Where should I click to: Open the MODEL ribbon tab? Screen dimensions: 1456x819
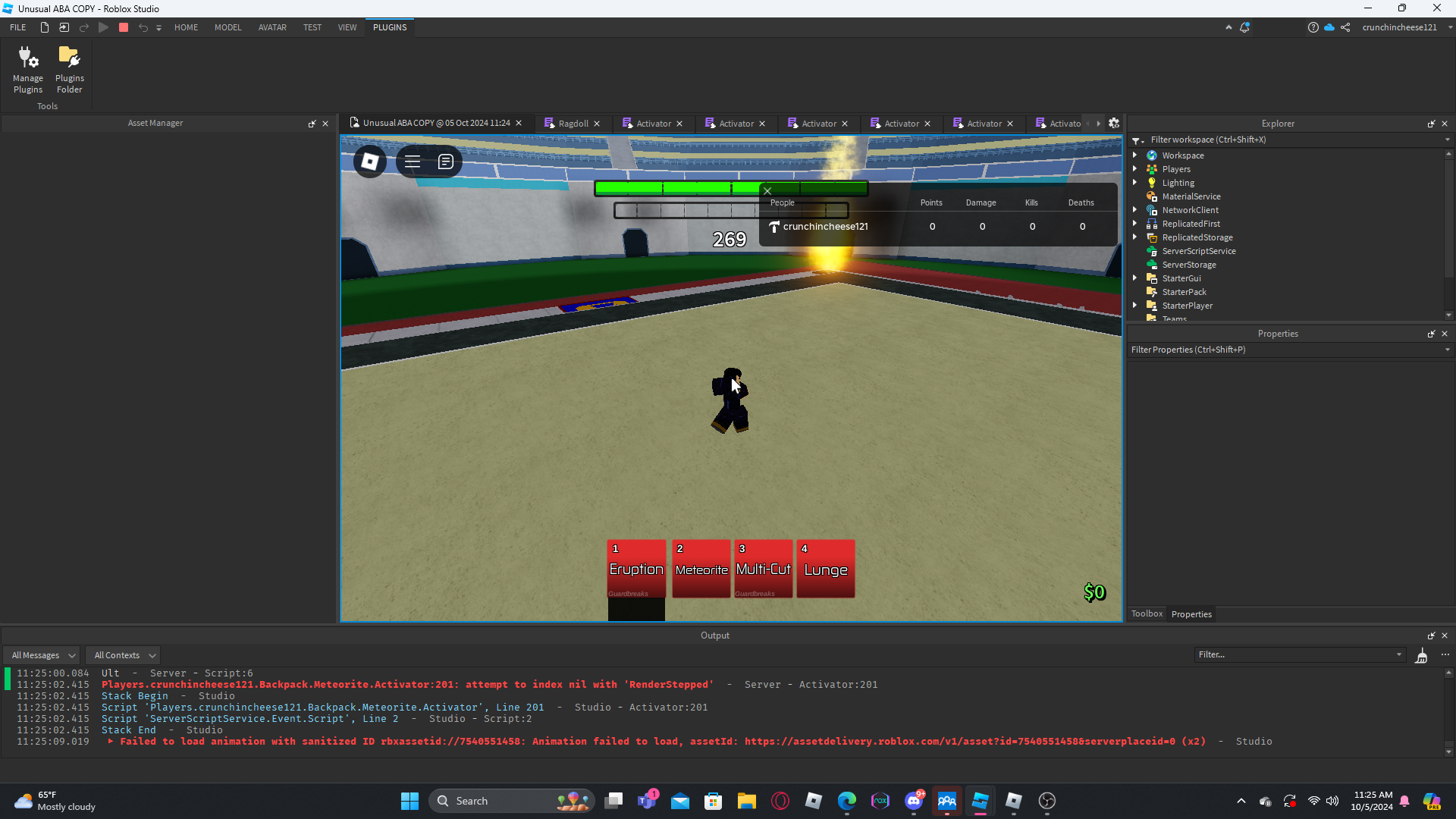(x=227, y=27)
